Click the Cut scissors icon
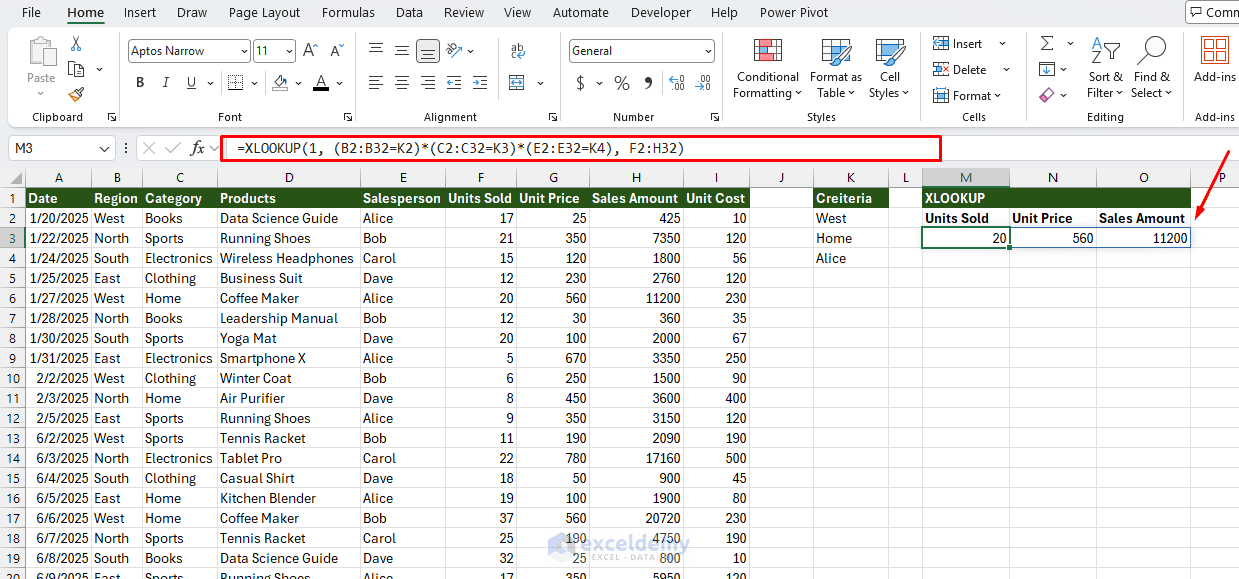Image resolution: width=1239 pixels, height=579 pixels. [76, 45]
